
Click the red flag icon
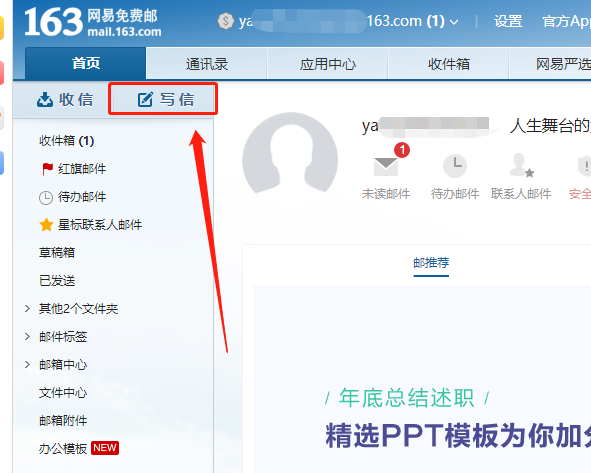pos(47,169)
